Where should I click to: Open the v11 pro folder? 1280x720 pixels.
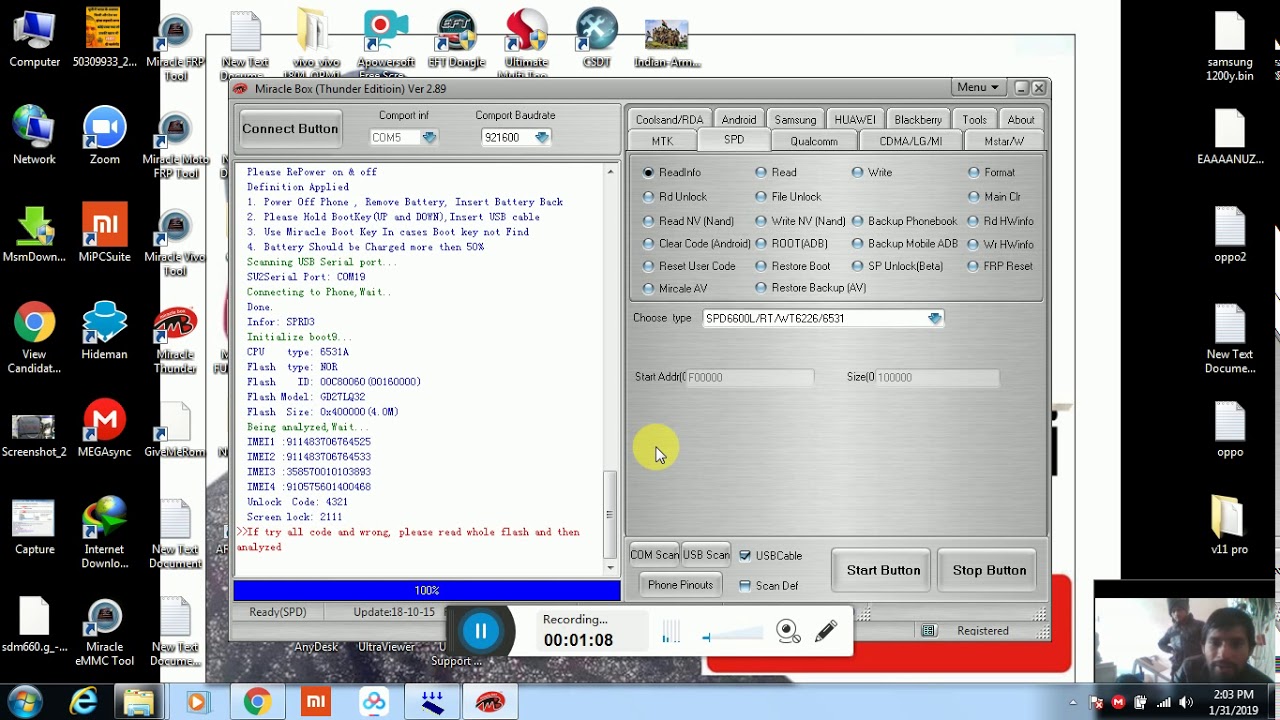[1230, 526]
